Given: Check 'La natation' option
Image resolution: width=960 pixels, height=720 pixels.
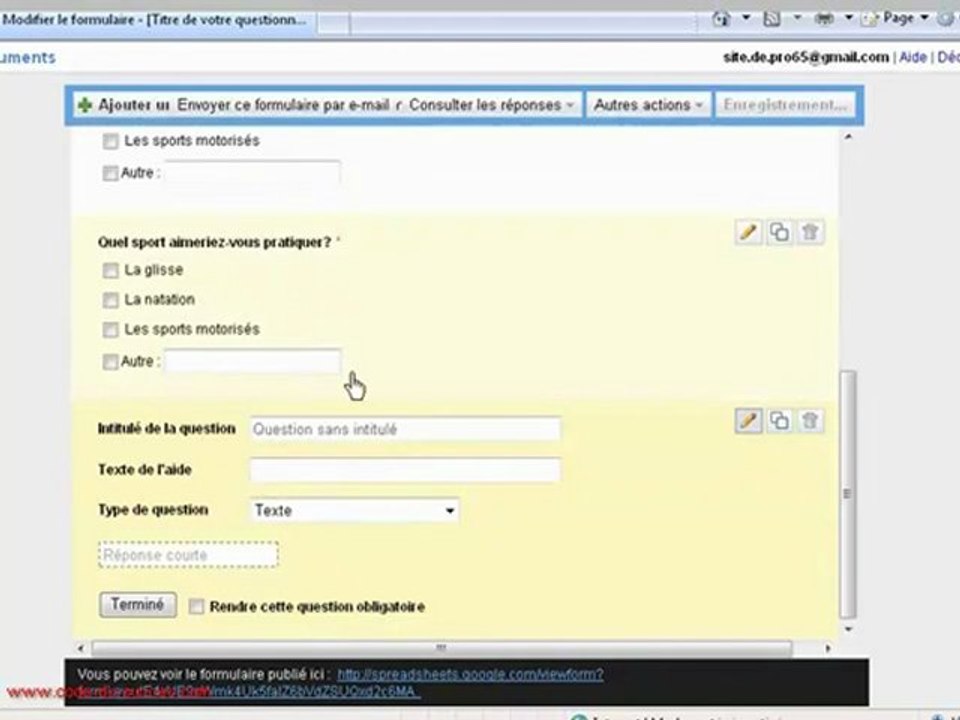Looking at the screenshot, I should [110, 299].
